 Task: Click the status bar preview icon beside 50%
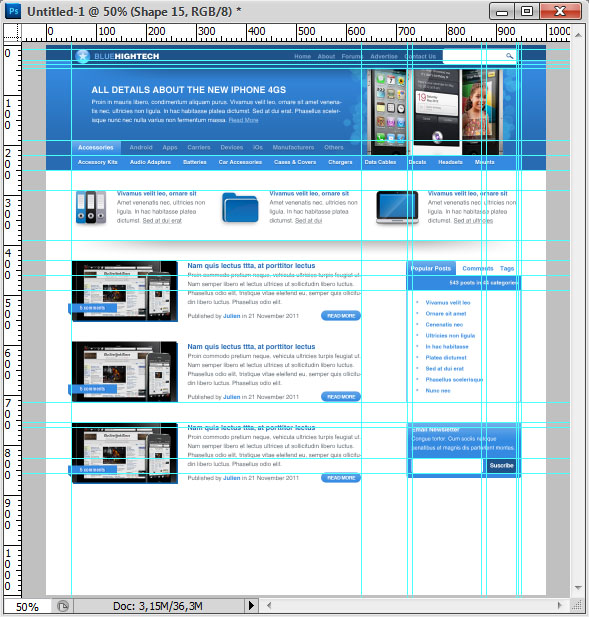[x=63, y=606]
